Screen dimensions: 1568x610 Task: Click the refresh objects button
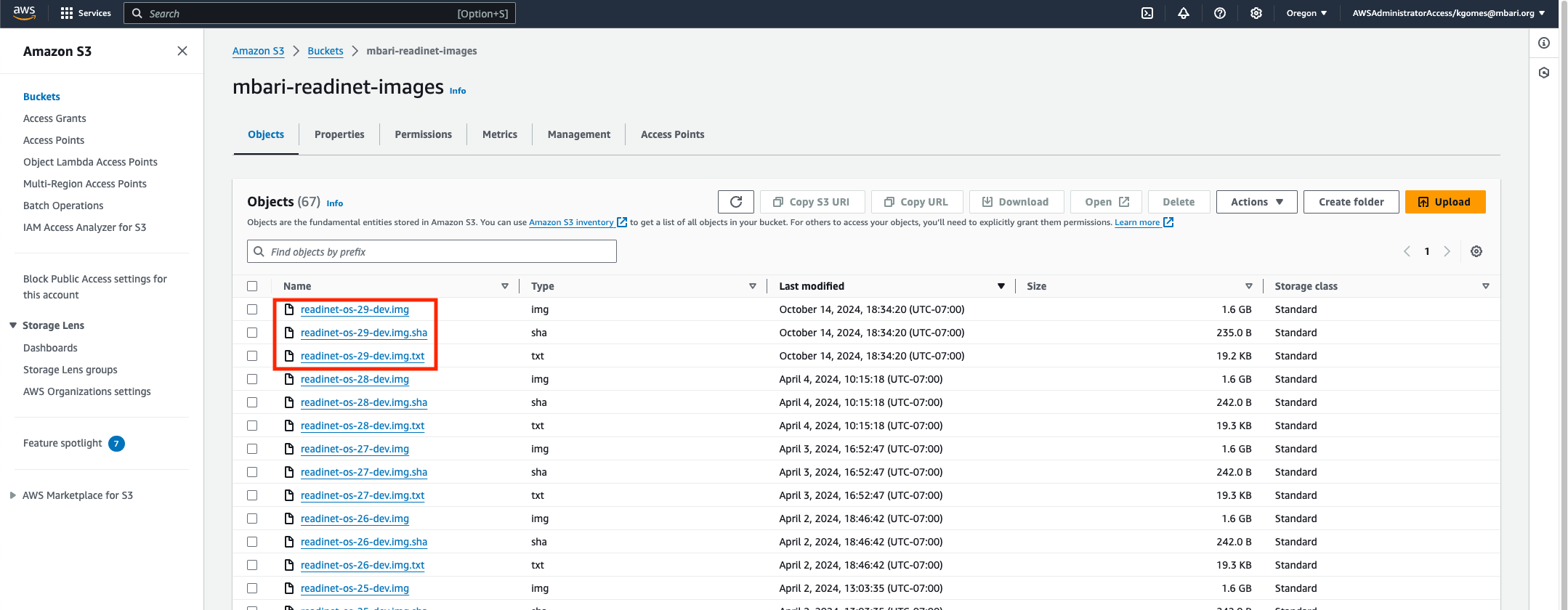coord(736,202)
